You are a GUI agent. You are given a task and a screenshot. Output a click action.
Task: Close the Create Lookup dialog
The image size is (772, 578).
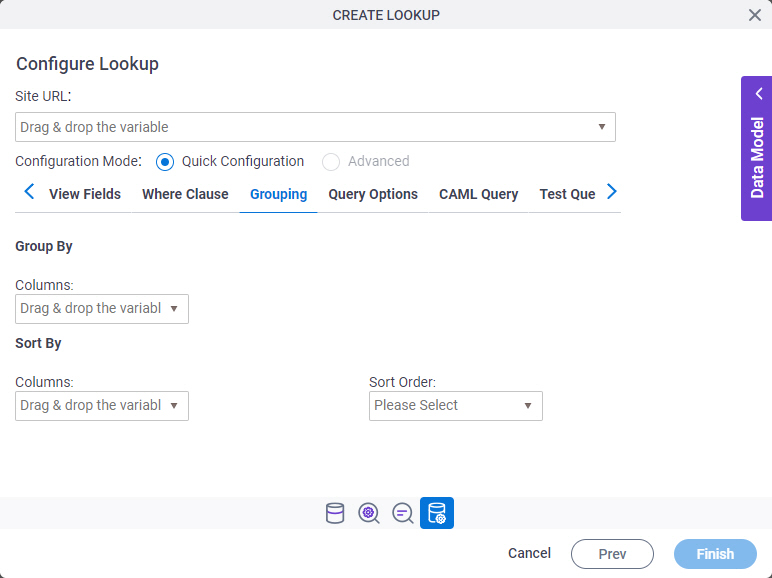755,15
